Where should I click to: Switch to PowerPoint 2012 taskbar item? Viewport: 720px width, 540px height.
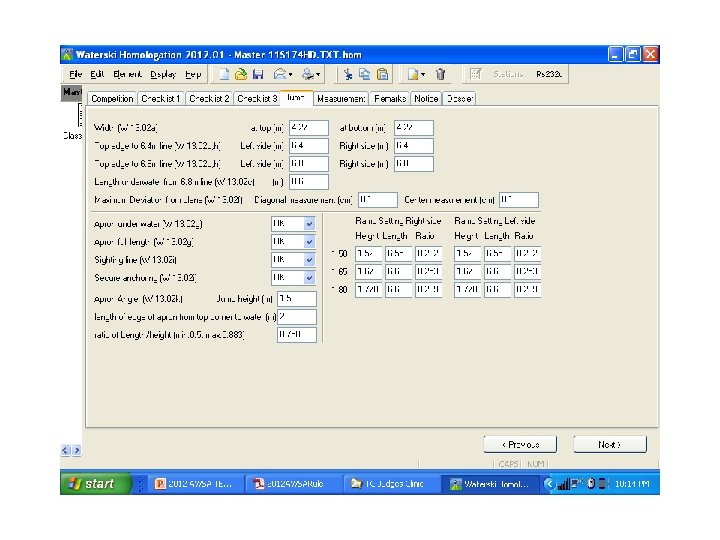tap(196, 484)
